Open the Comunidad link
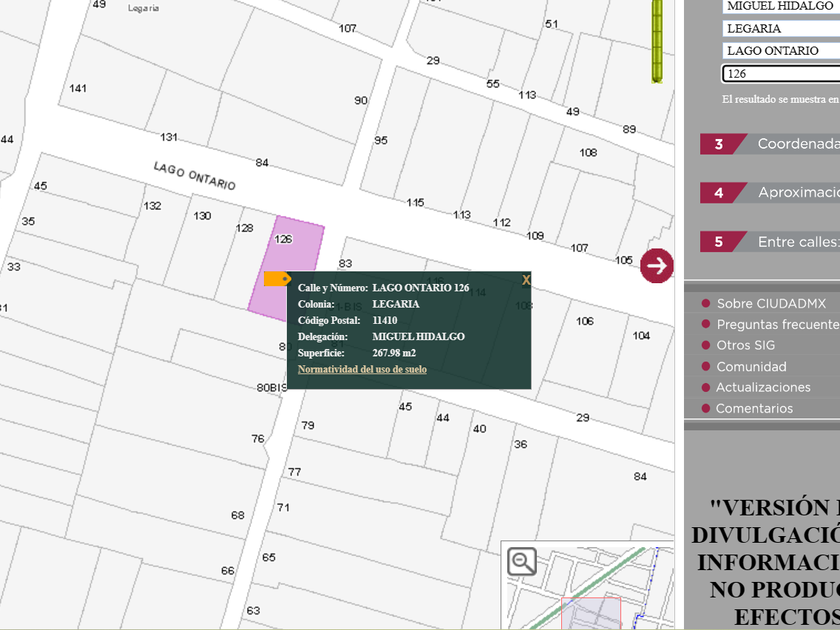Screen dimensions: 840x630 click(x=751, y=367)
